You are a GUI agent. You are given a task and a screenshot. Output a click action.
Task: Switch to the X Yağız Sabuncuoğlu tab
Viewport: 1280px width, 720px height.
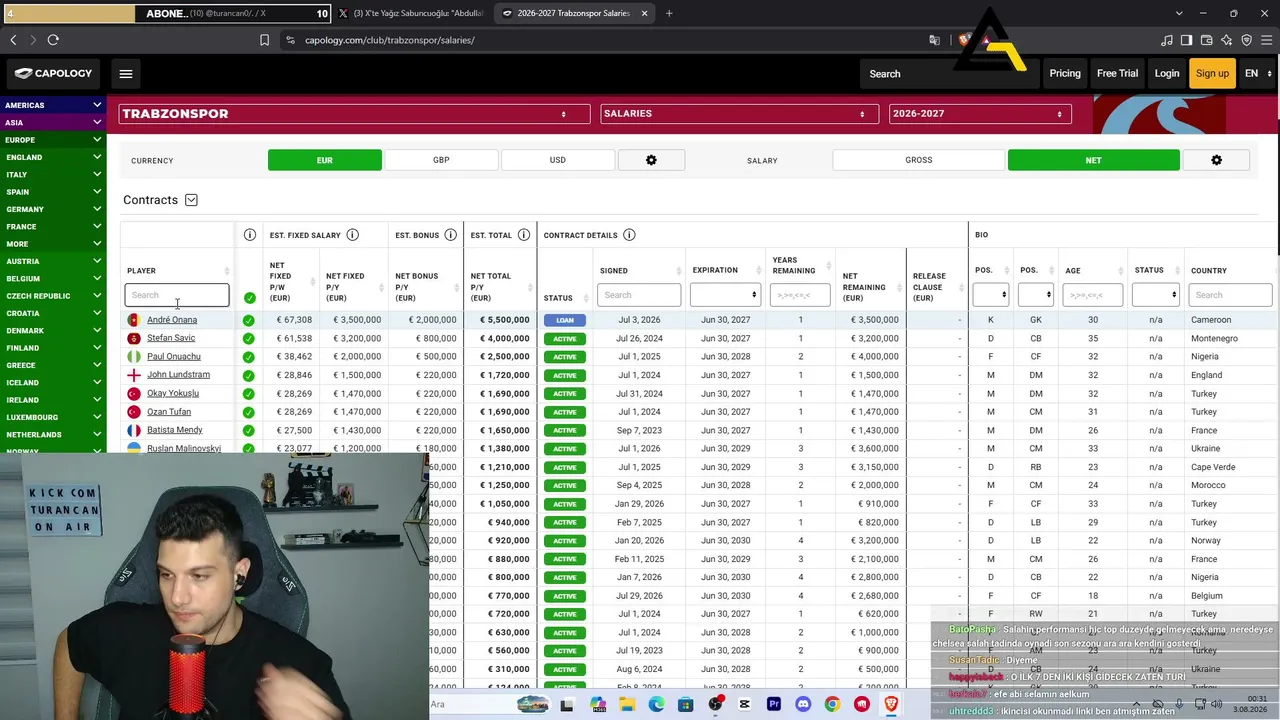coord(410,13)
